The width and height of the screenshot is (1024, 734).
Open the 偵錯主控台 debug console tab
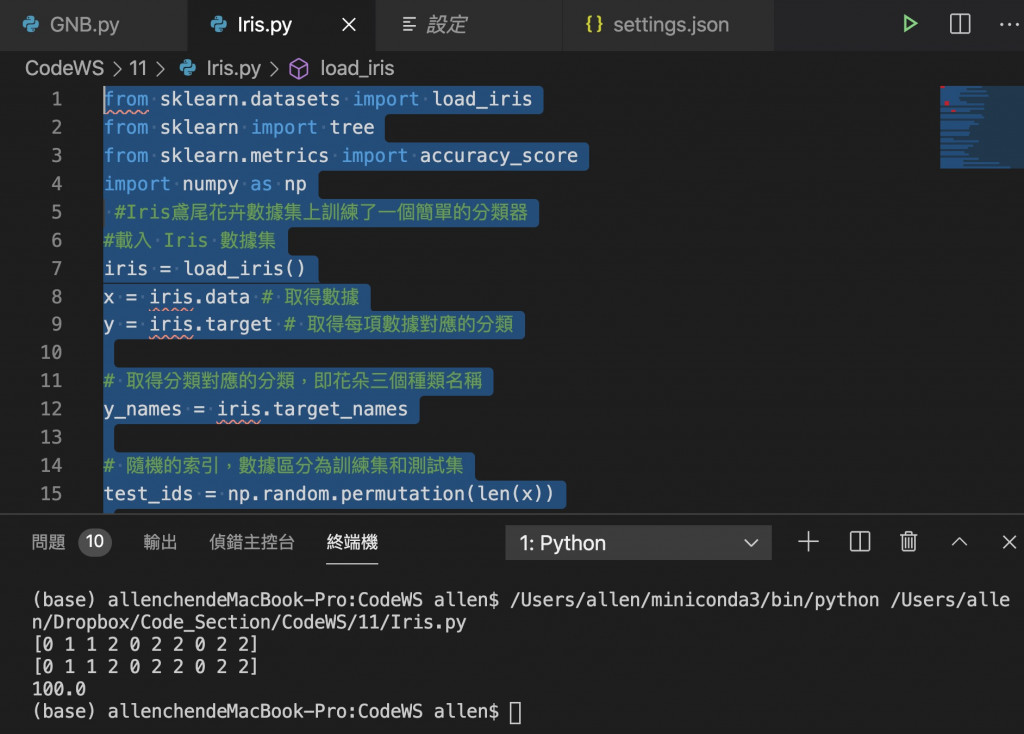pos(251,541)
